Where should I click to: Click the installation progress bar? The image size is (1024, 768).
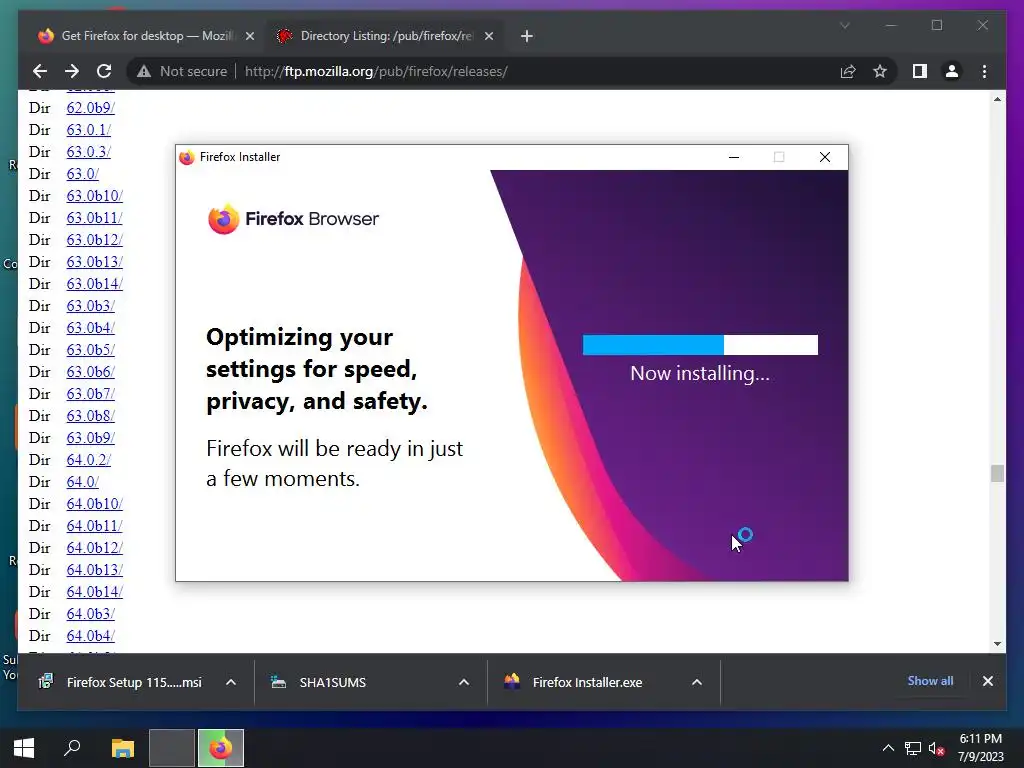700,345
